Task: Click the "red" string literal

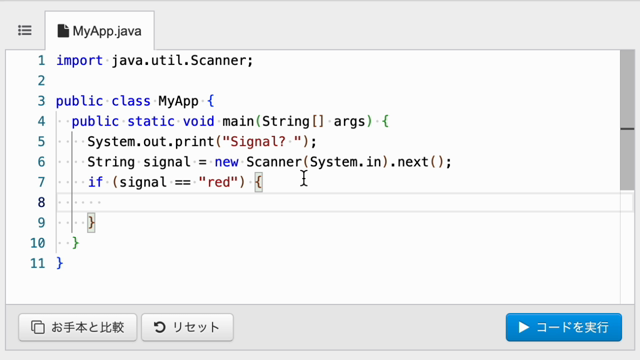Action: 218,182
